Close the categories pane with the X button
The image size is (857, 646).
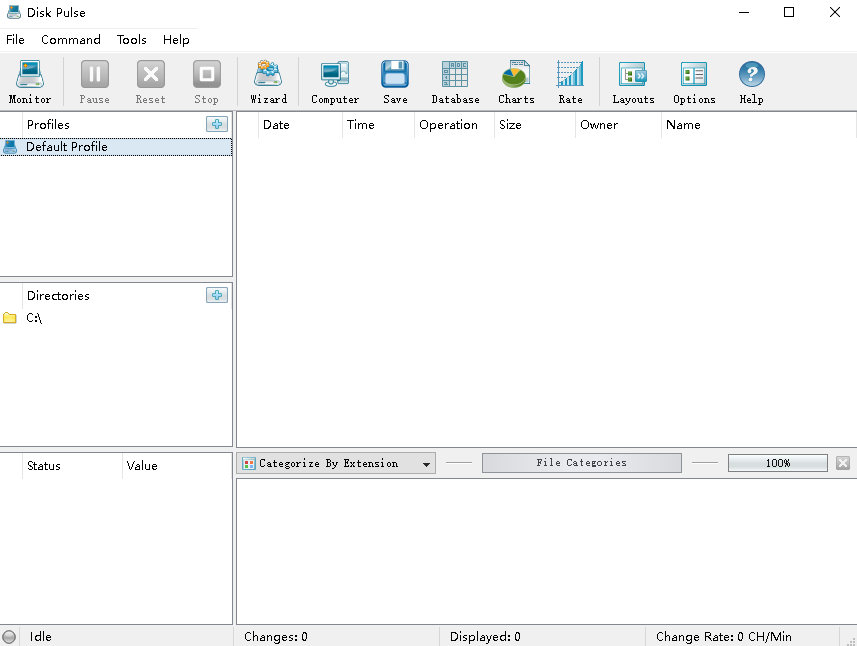pyautogui.click(x=843, y=463)
